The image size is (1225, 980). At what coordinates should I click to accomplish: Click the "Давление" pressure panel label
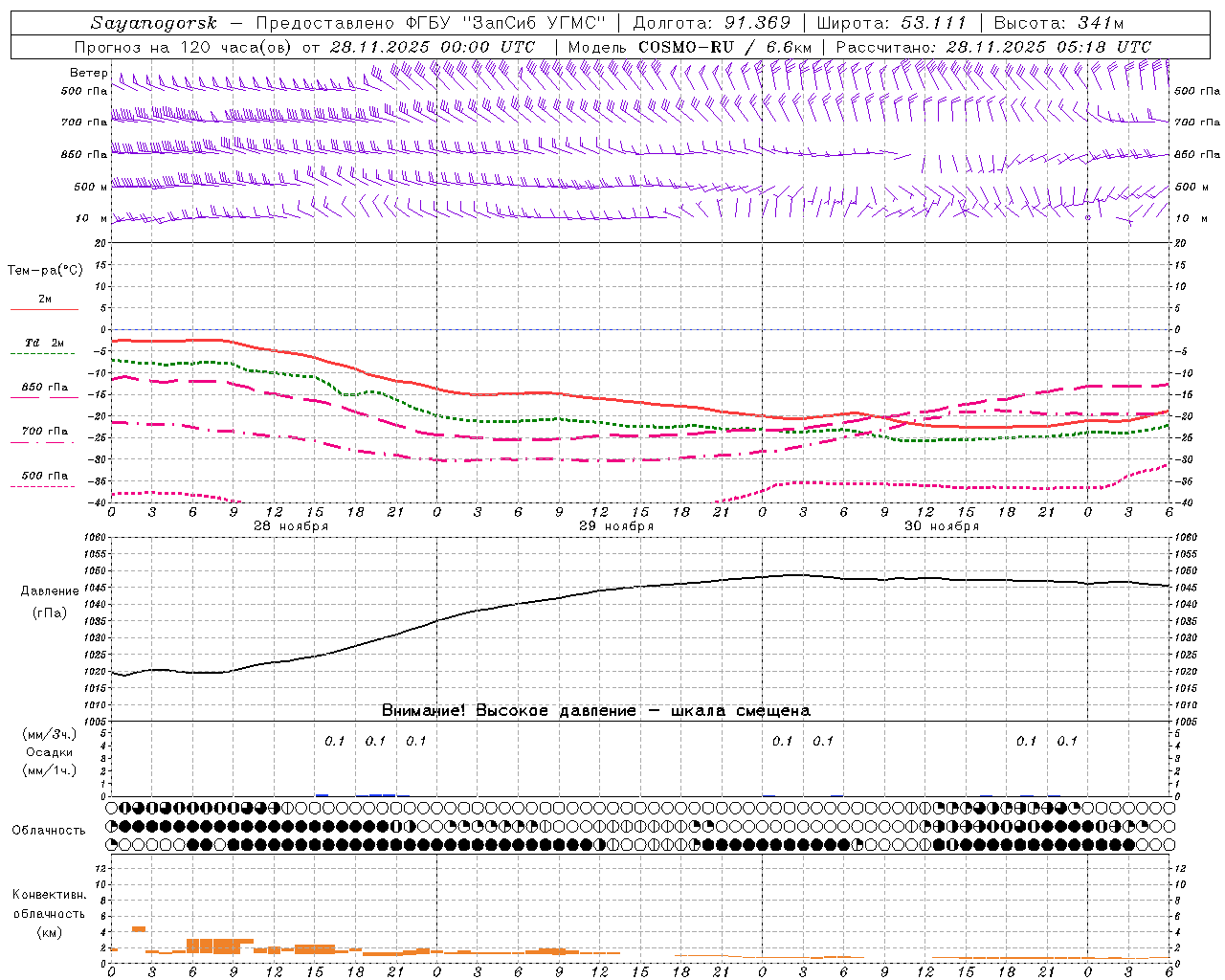[x=50, y=591]
